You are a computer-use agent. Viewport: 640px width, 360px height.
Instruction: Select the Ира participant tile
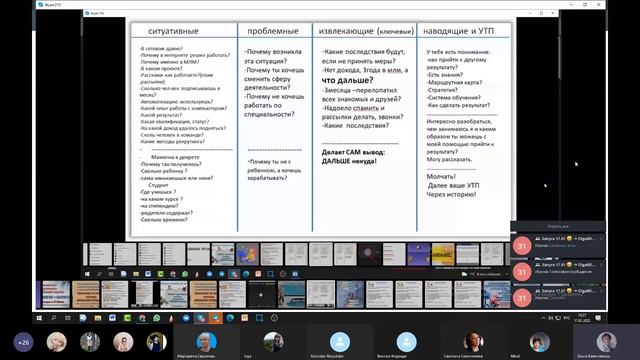click(x=273, y=342)
